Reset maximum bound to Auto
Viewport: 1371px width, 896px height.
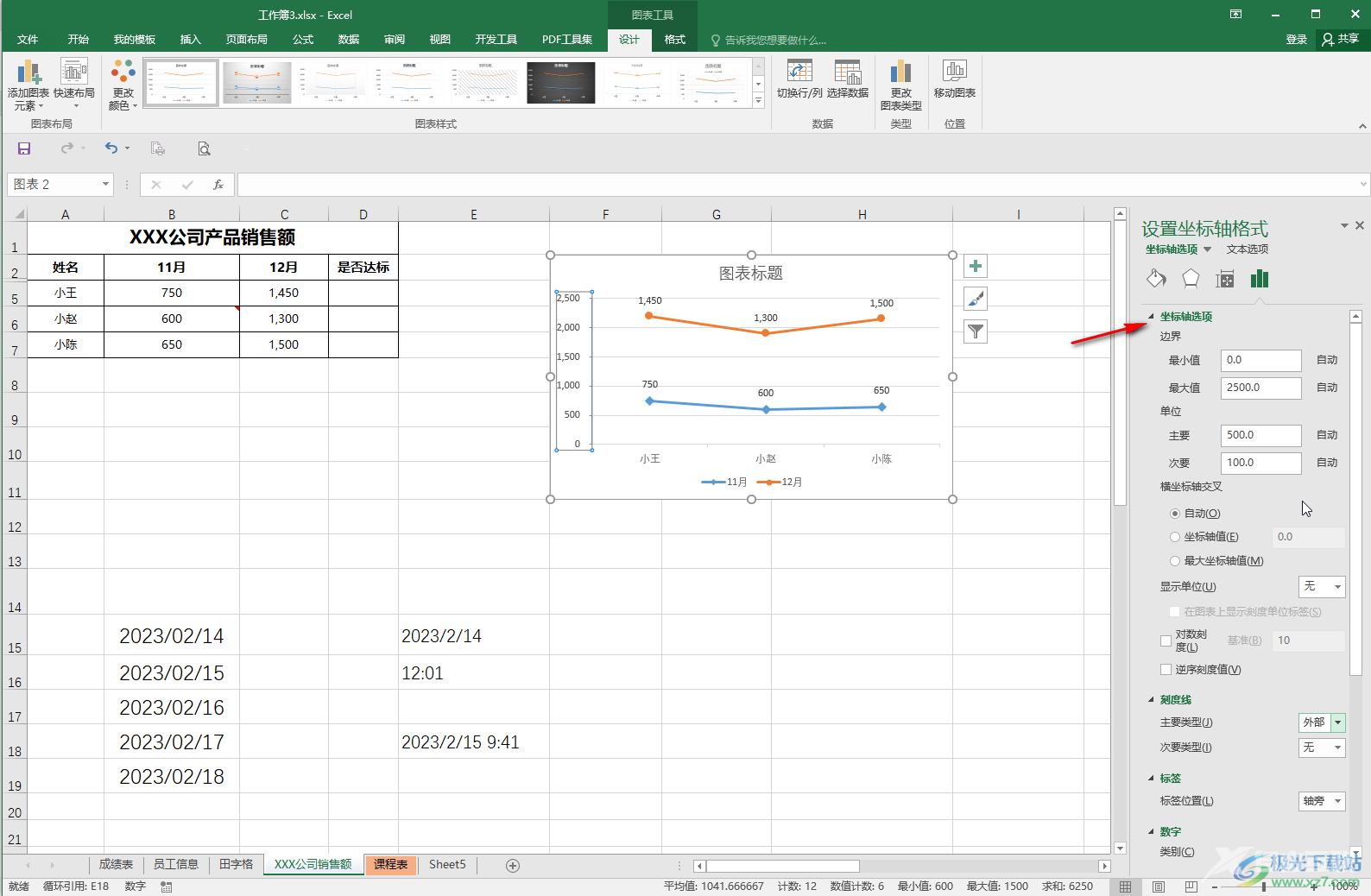(1327, 388)
